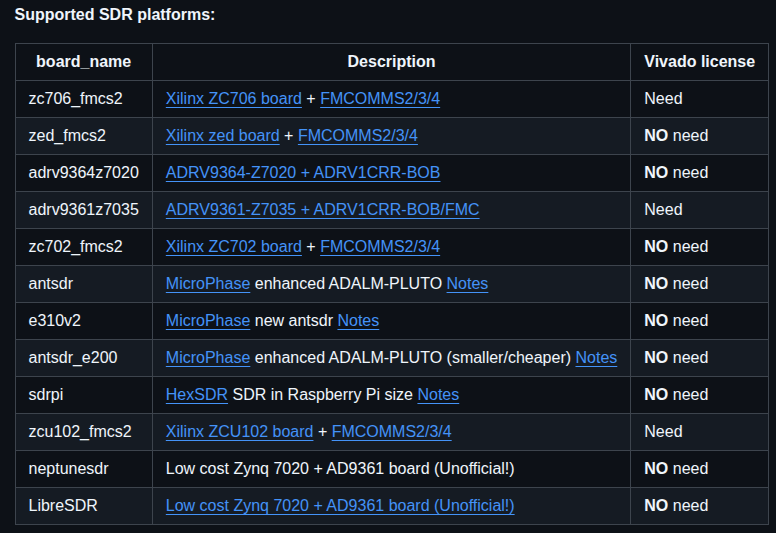
Task: Click the zcu102_fmcs2 board name cell
Action: pos(84,432)
